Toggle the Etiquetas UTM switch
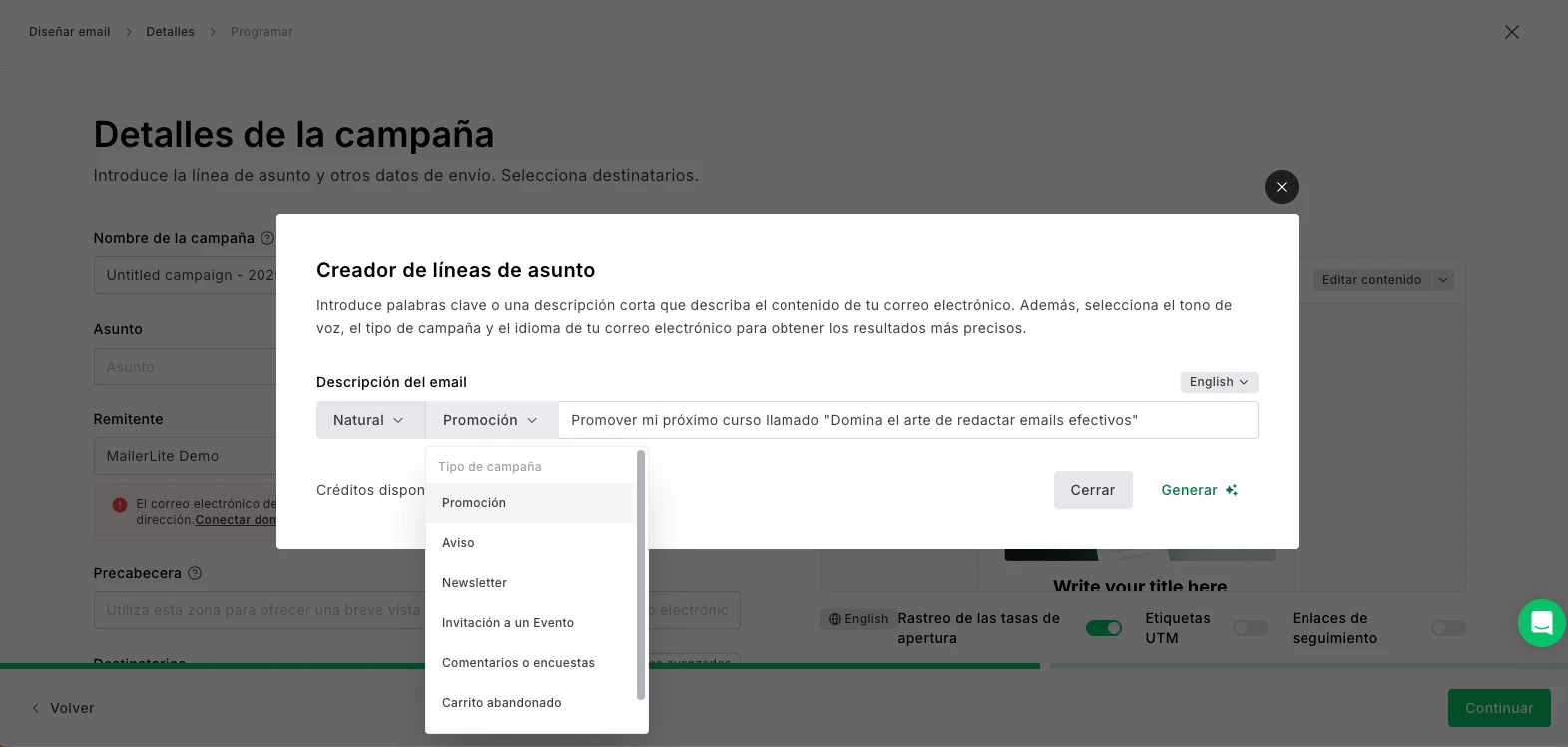Viewport: 1568px width, 747px height. pos(1250,628)
